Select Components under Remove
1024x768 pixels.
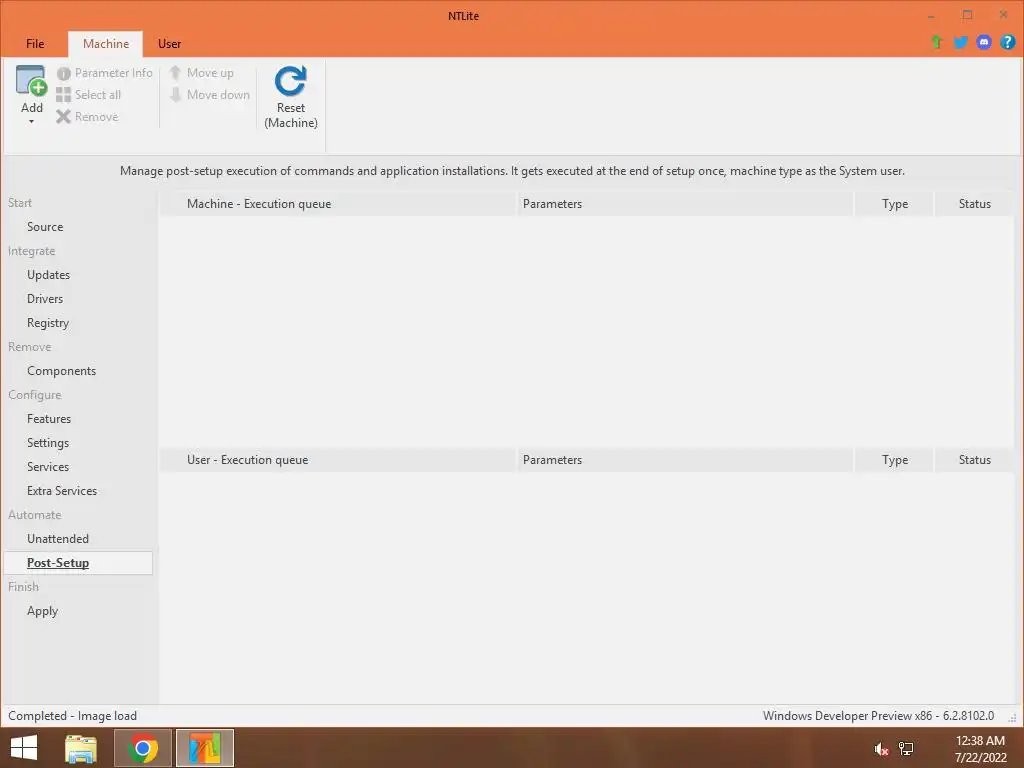click(61, 371)
